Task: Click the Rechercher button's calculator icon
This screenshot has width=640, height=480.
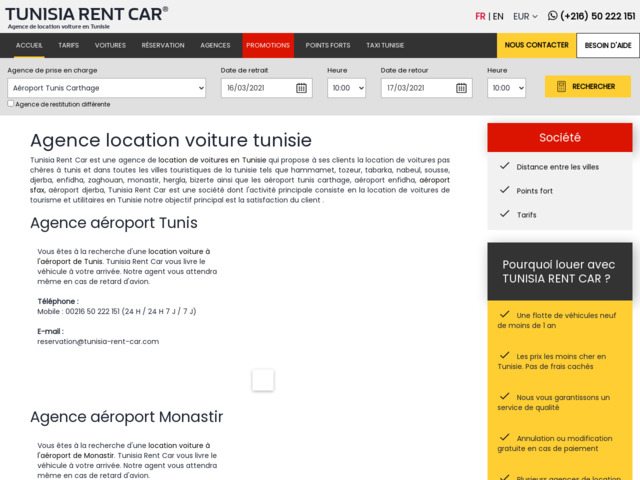Action: click(x=561, y=87)
